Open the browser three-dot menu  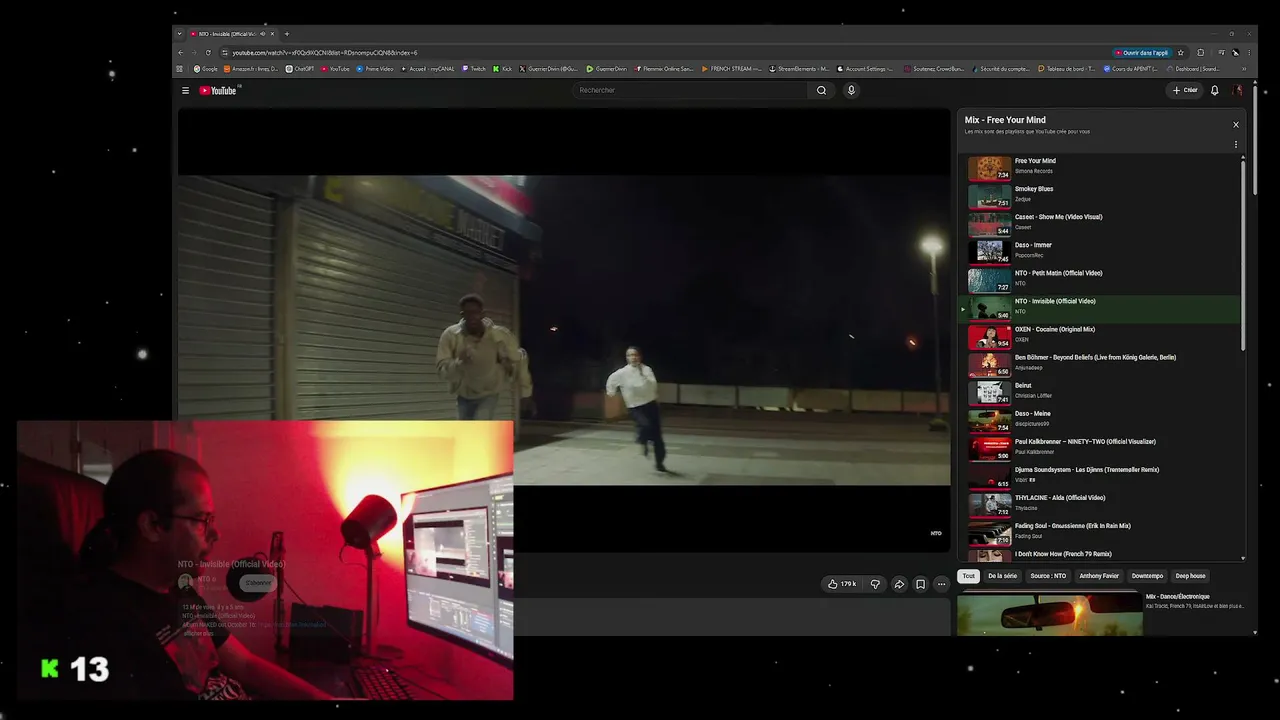(x=1249, y=52)
